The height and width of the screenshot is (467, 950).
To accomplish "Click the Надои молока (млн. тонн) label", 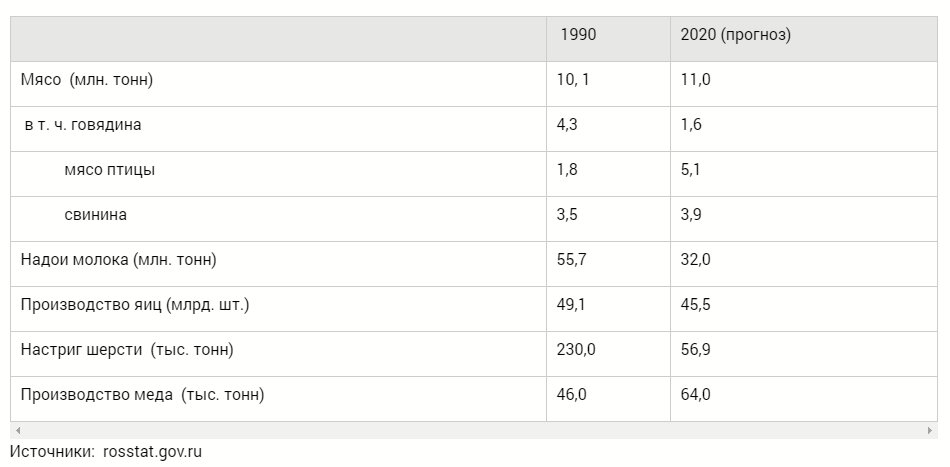I will (x=118, y=260).
